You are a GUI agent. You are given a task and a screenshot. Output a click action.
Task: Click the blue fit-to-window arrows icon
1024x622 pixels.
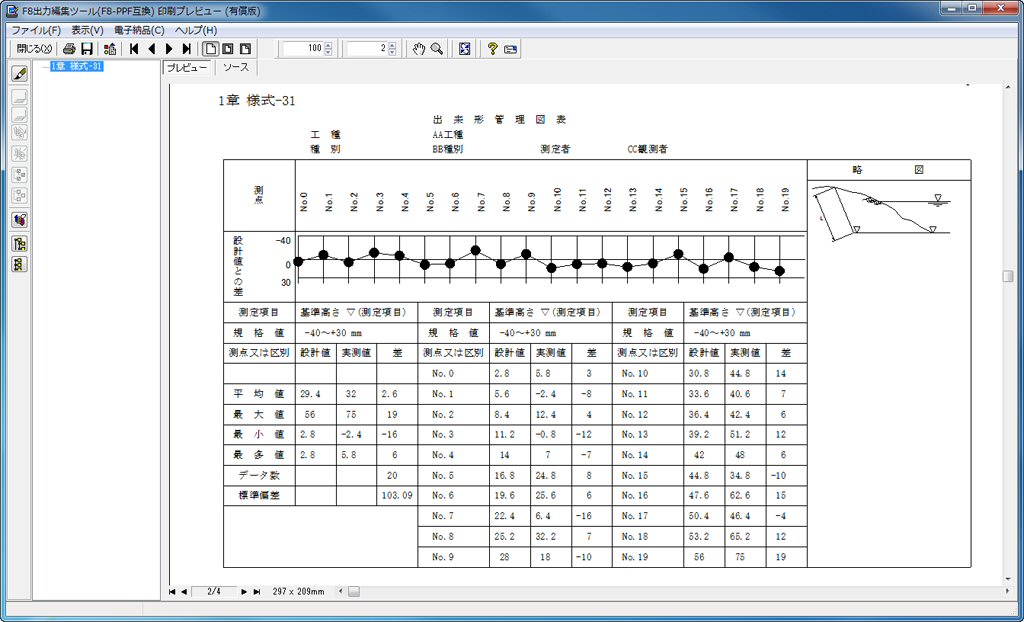click(x=464, y=48)
